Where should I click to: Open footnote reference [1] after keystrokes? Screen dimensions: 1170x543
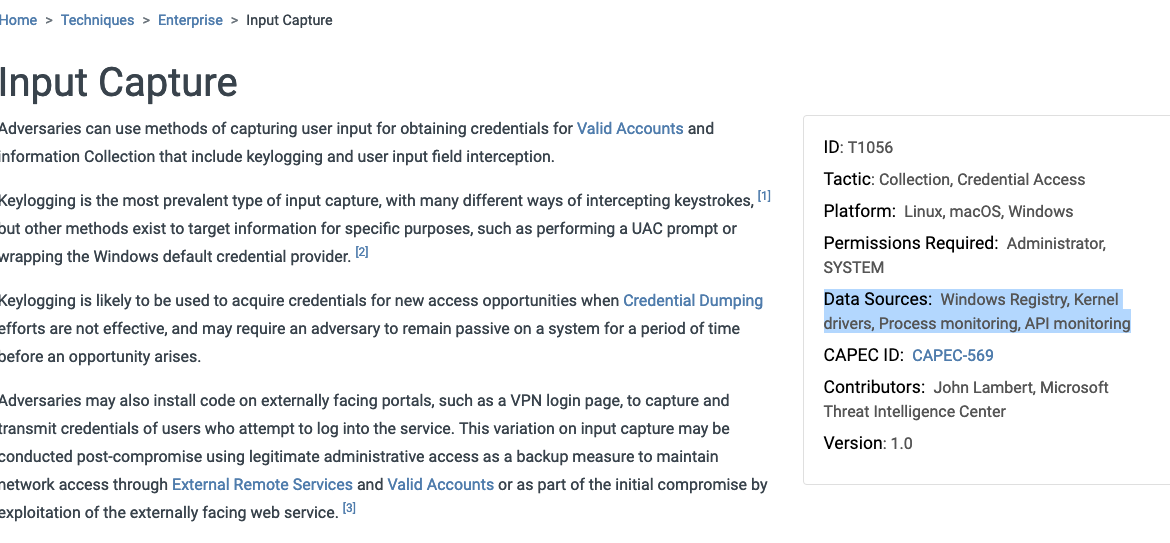point(764,196)
